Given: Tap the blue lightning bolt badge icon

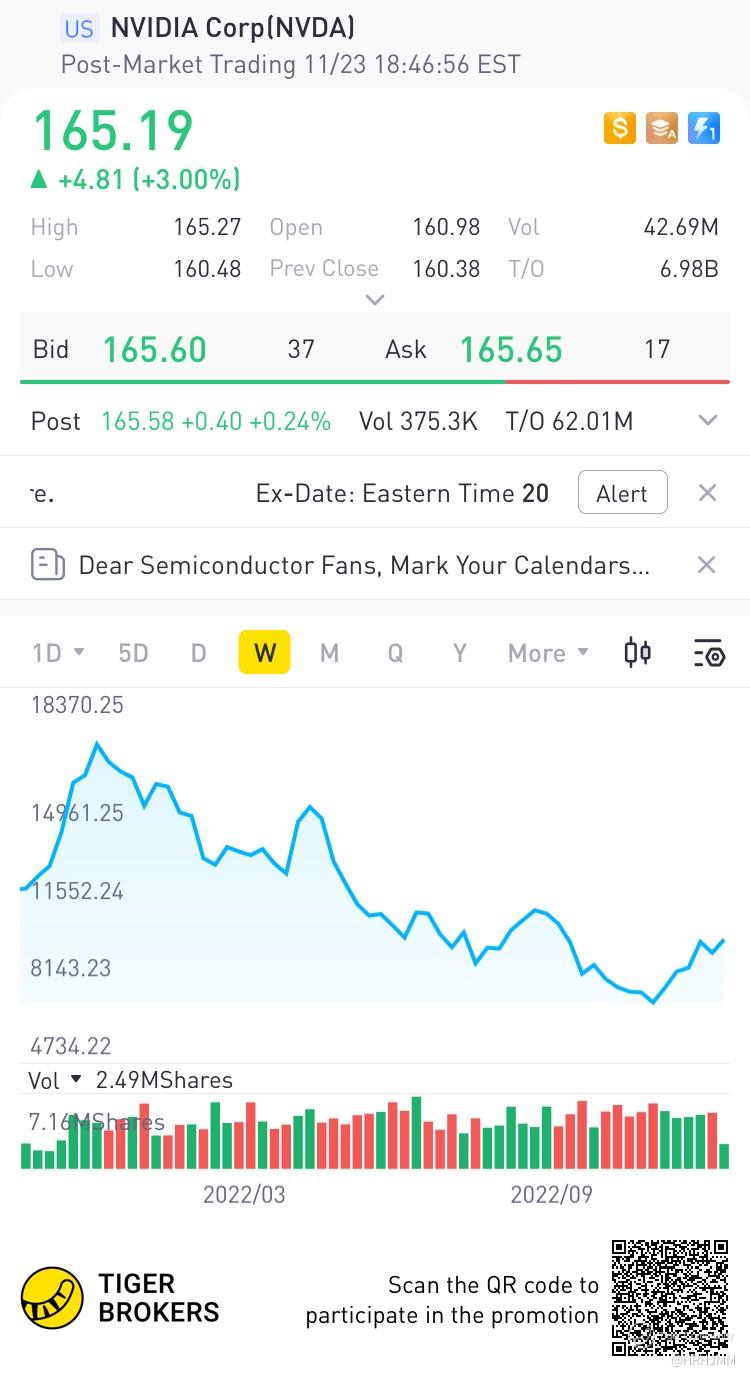Looking at the screenshot, I should (x=704, y=128).
